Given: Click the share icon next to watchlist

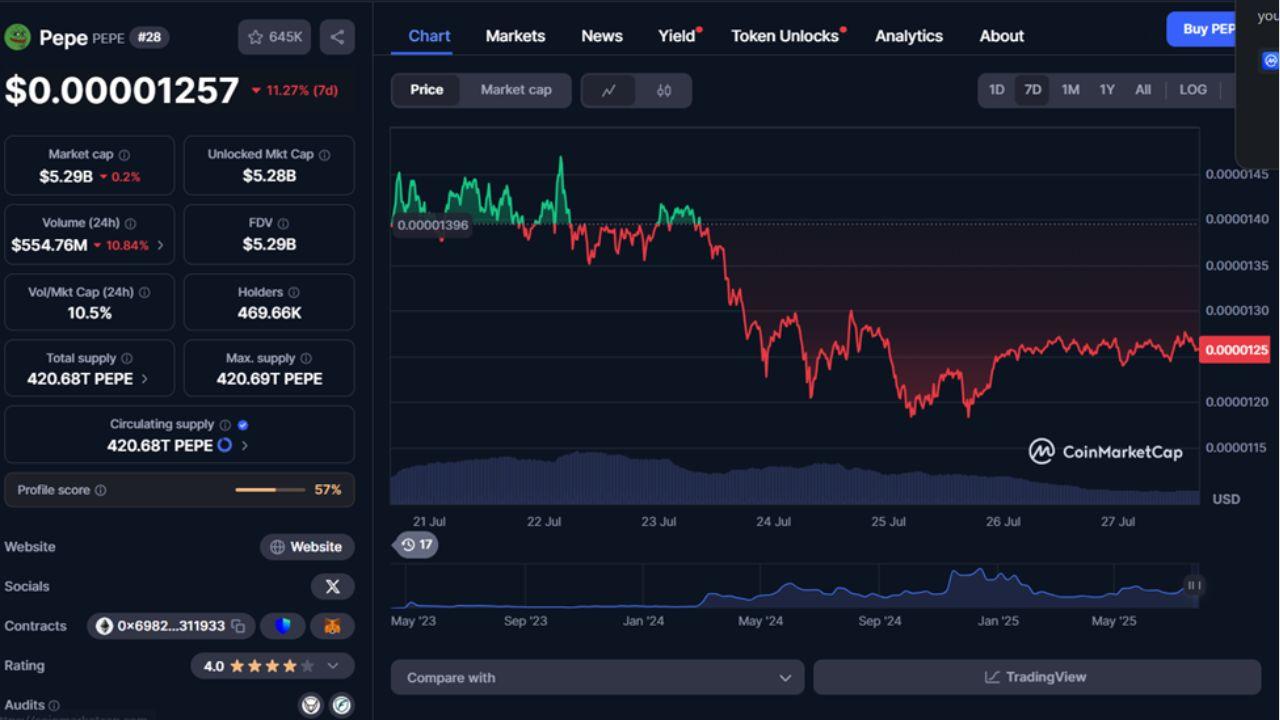Looking at the screenshot, I should [x=337, y=37].
